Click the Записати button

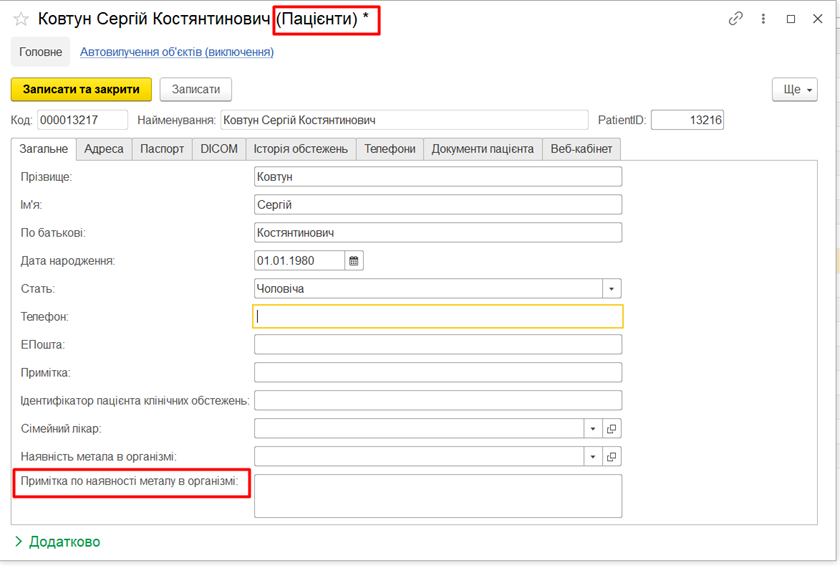pos(196,89)
